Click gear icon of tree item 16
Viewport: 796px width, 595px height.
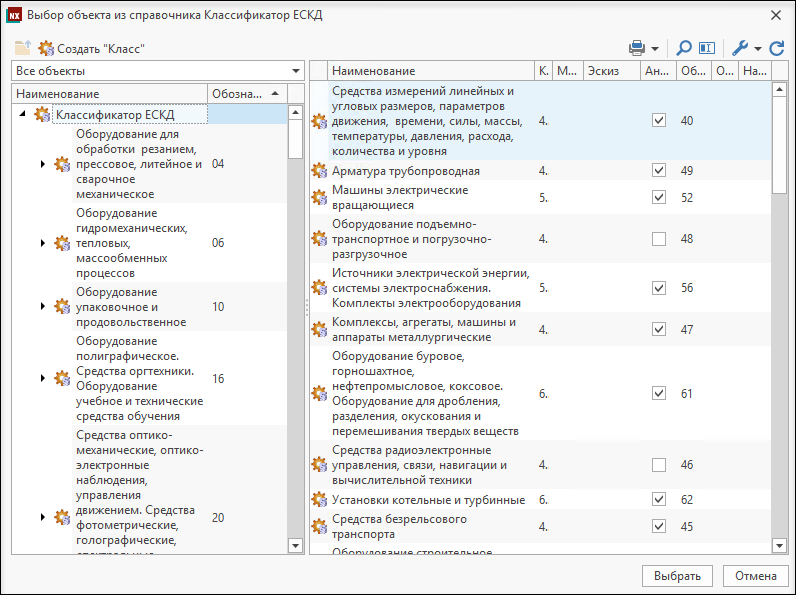coord(62,378)
